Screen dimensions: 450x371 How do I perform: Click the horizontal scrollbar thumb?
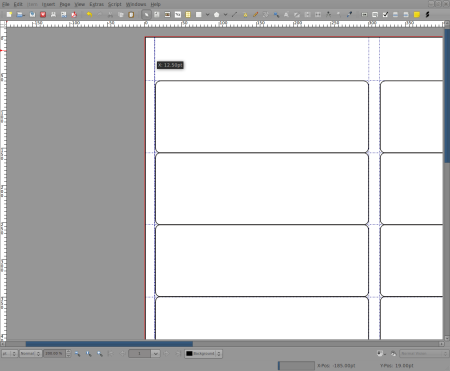coord(109,344)
